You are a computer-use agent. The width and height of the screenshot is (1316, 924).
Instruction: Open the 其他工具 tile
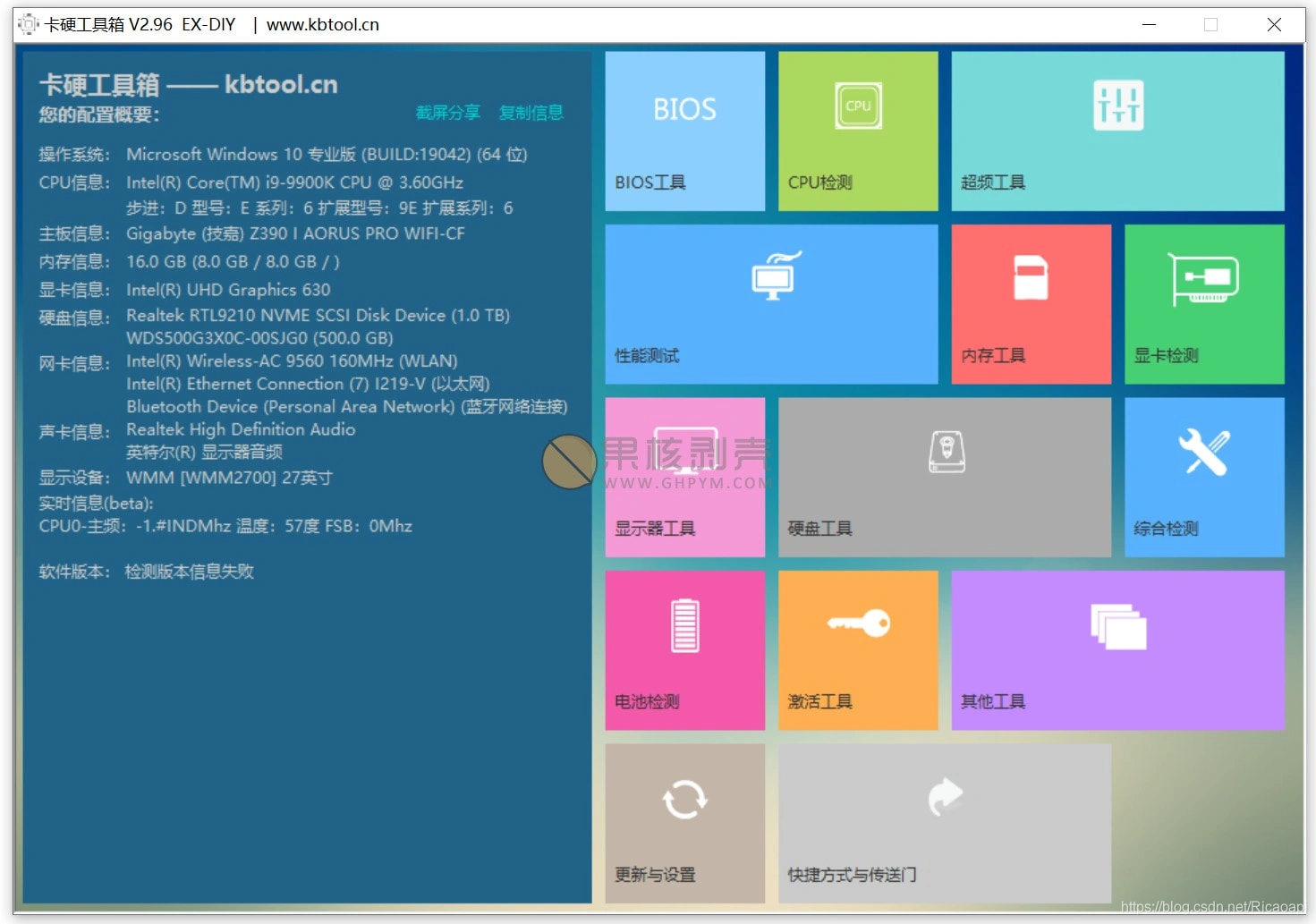click(1117, 650)
